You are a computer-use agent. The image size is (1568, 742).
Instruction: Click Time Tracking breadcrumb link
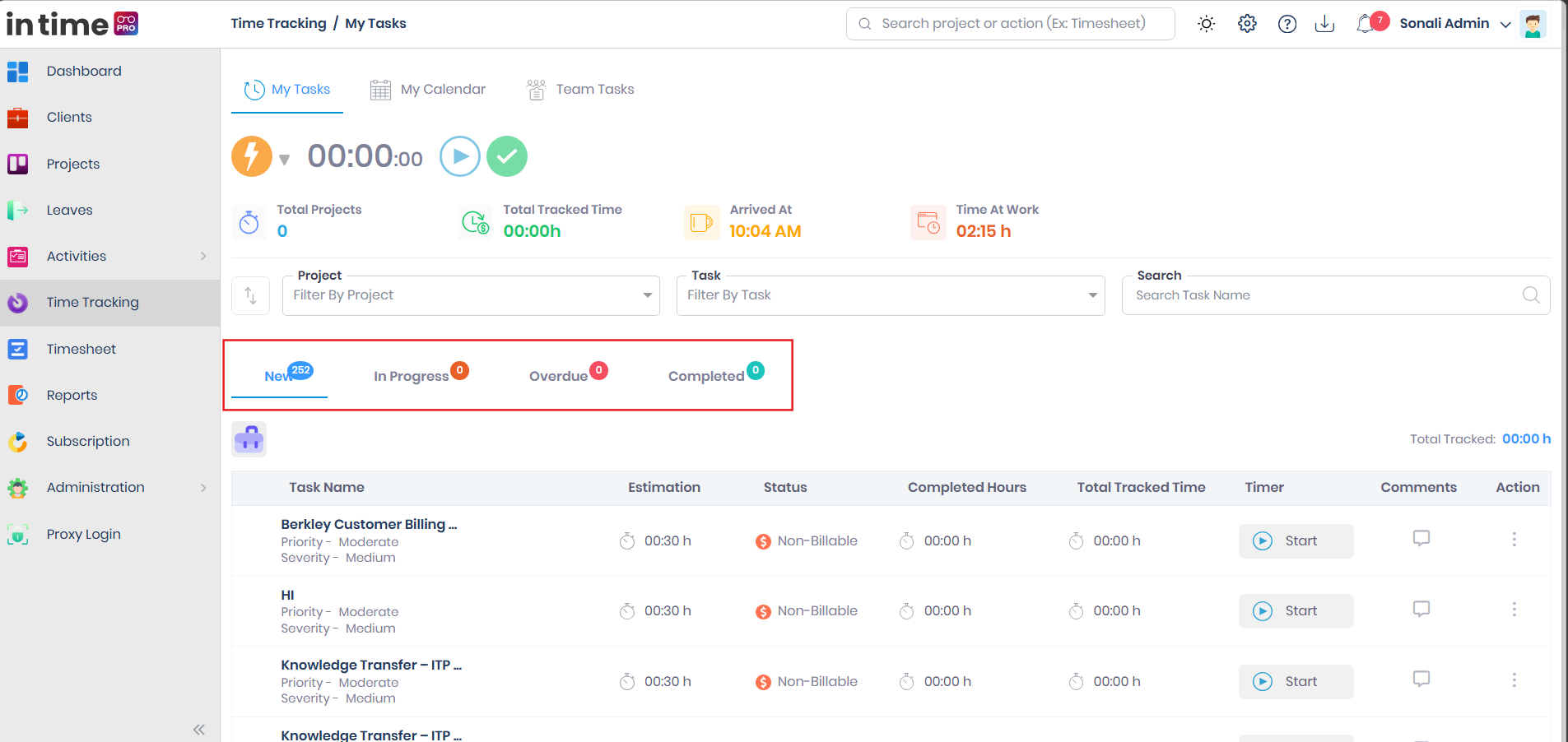[x=278, y=23]
